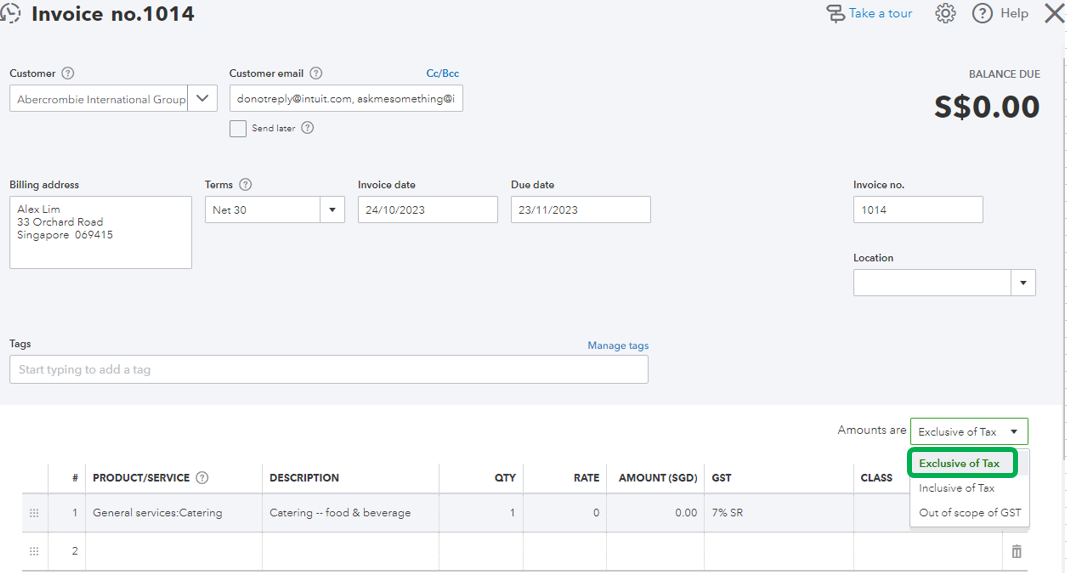This screenshot has height=573, width=1067.
Task: Click the Invoice date field
Action: point(427,210)
